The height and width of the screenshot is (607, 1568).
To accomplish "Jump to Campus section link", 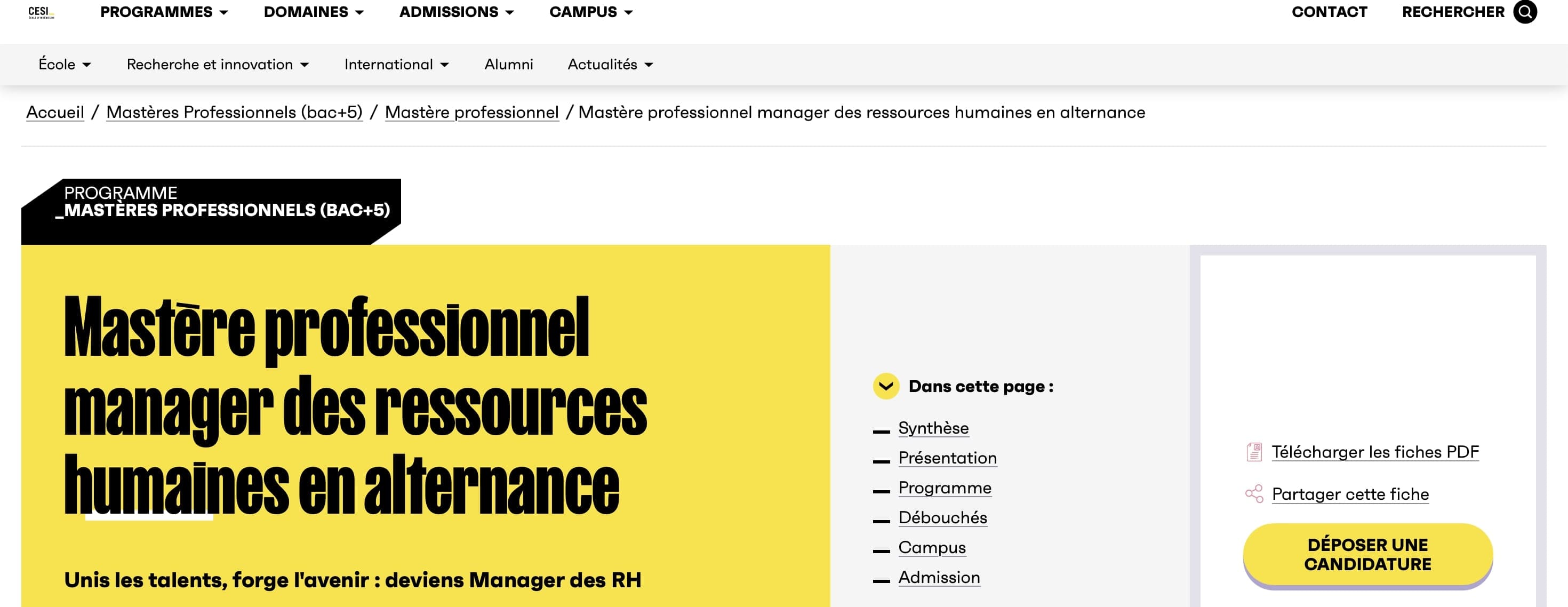I will [932, 547].
